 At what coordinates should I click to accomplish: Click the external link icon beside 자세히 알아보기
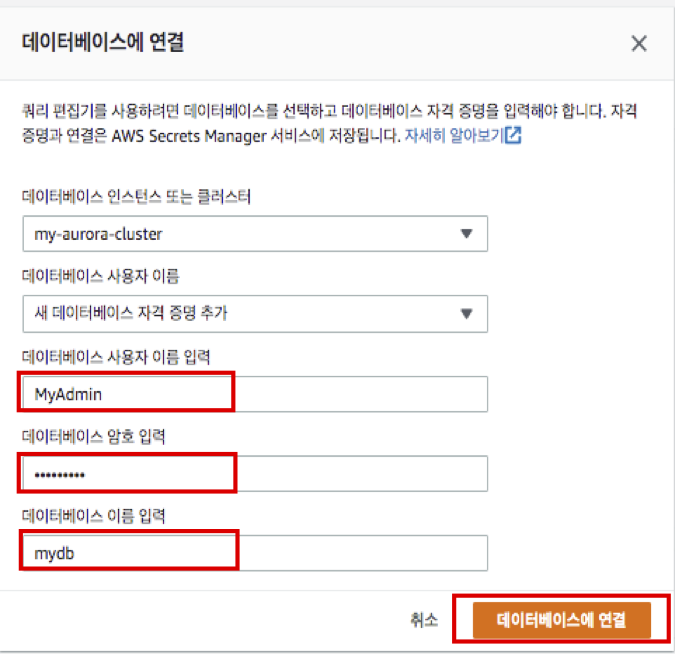513,136
